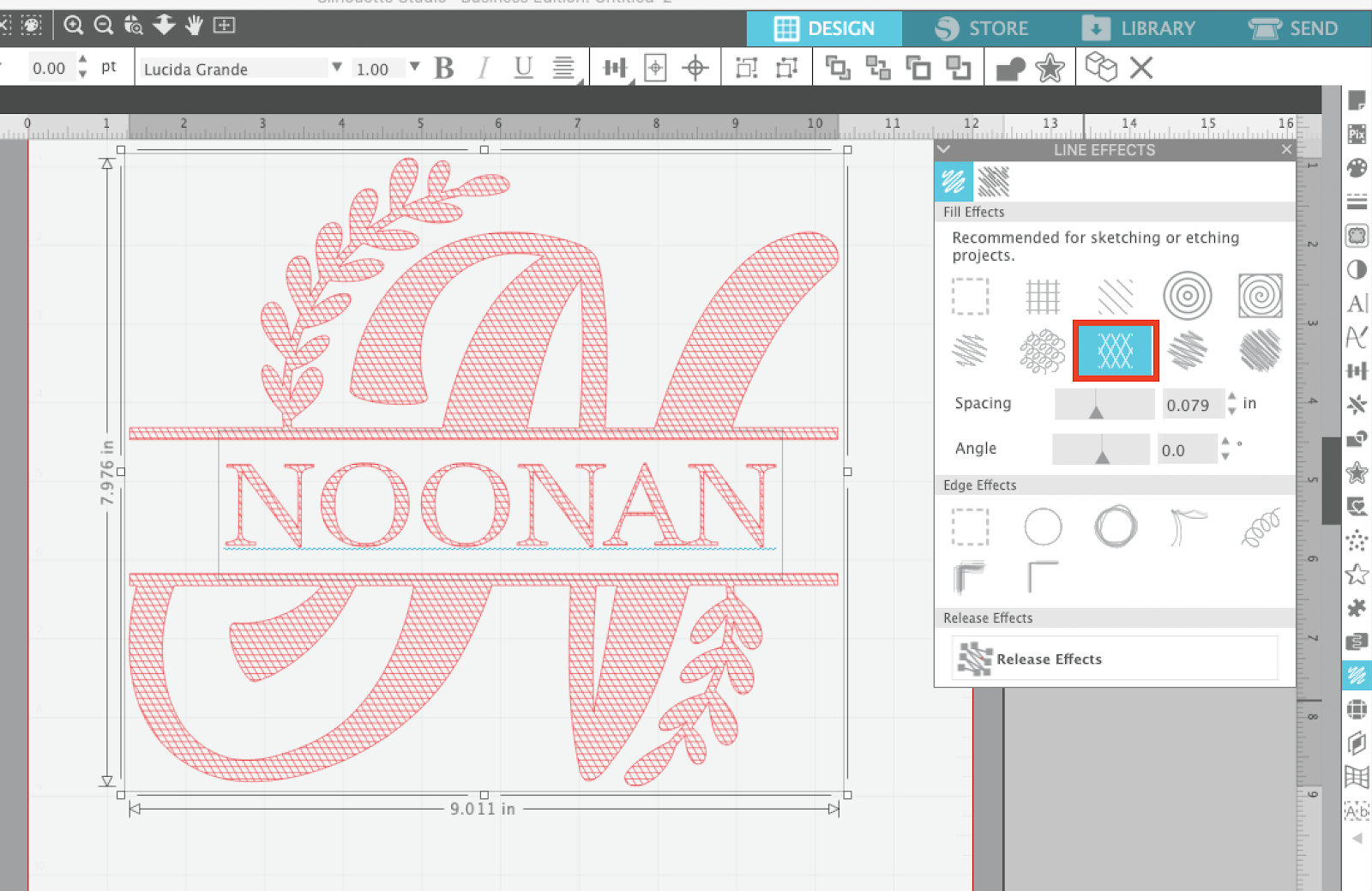Image resolution: width=1372 pixels, height=891 pixels.
Task: Select the diagonal lines fill effect
Action: tap(1116, 297)
